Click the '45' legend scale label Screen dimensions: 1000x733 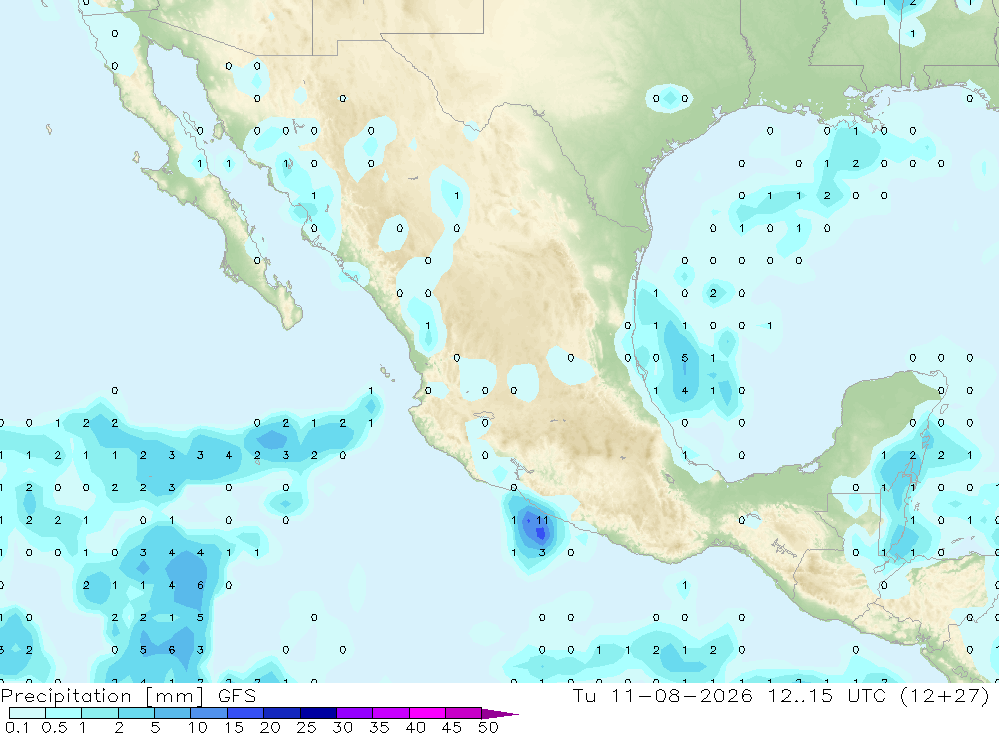pyautogui.click(x=452, y=727)
